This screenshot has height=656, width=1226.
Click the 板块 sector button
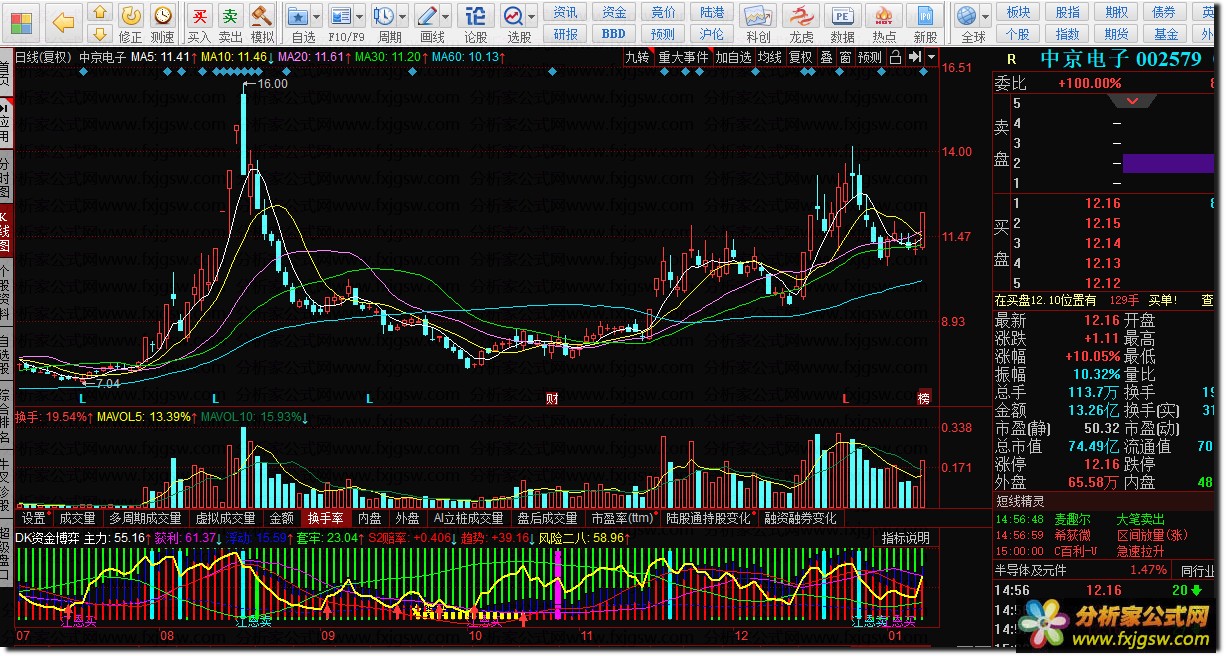point(1019,12)
